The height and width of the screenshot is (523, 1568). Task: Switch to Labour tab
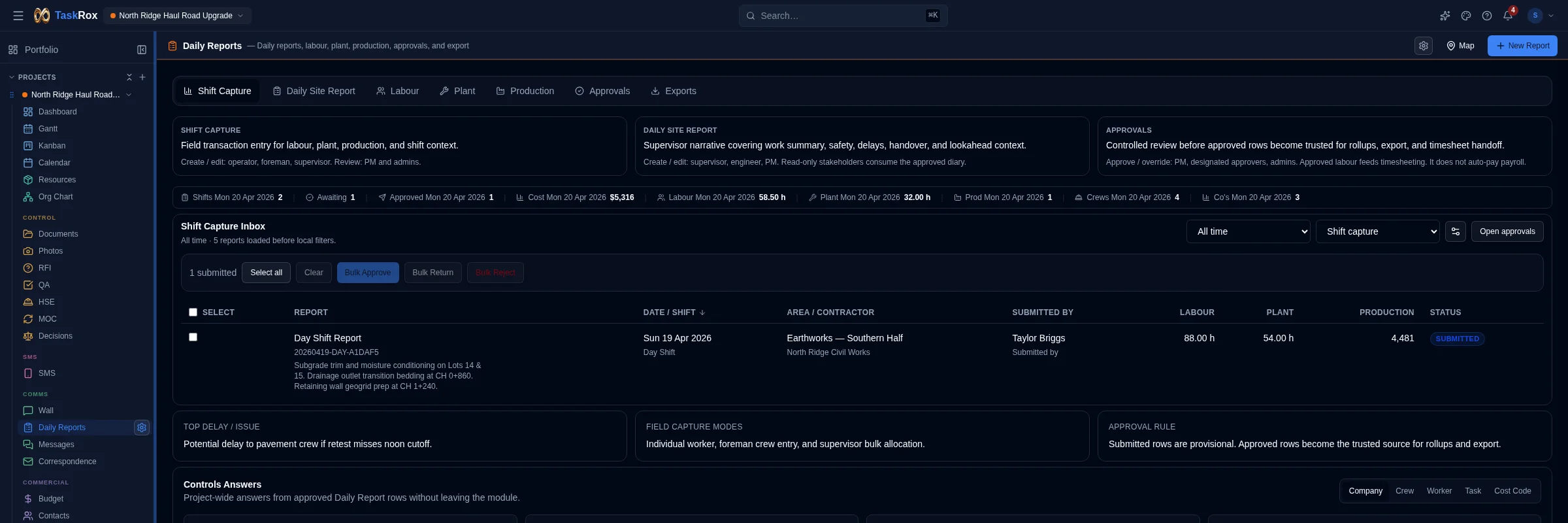[x=398, y=91]
